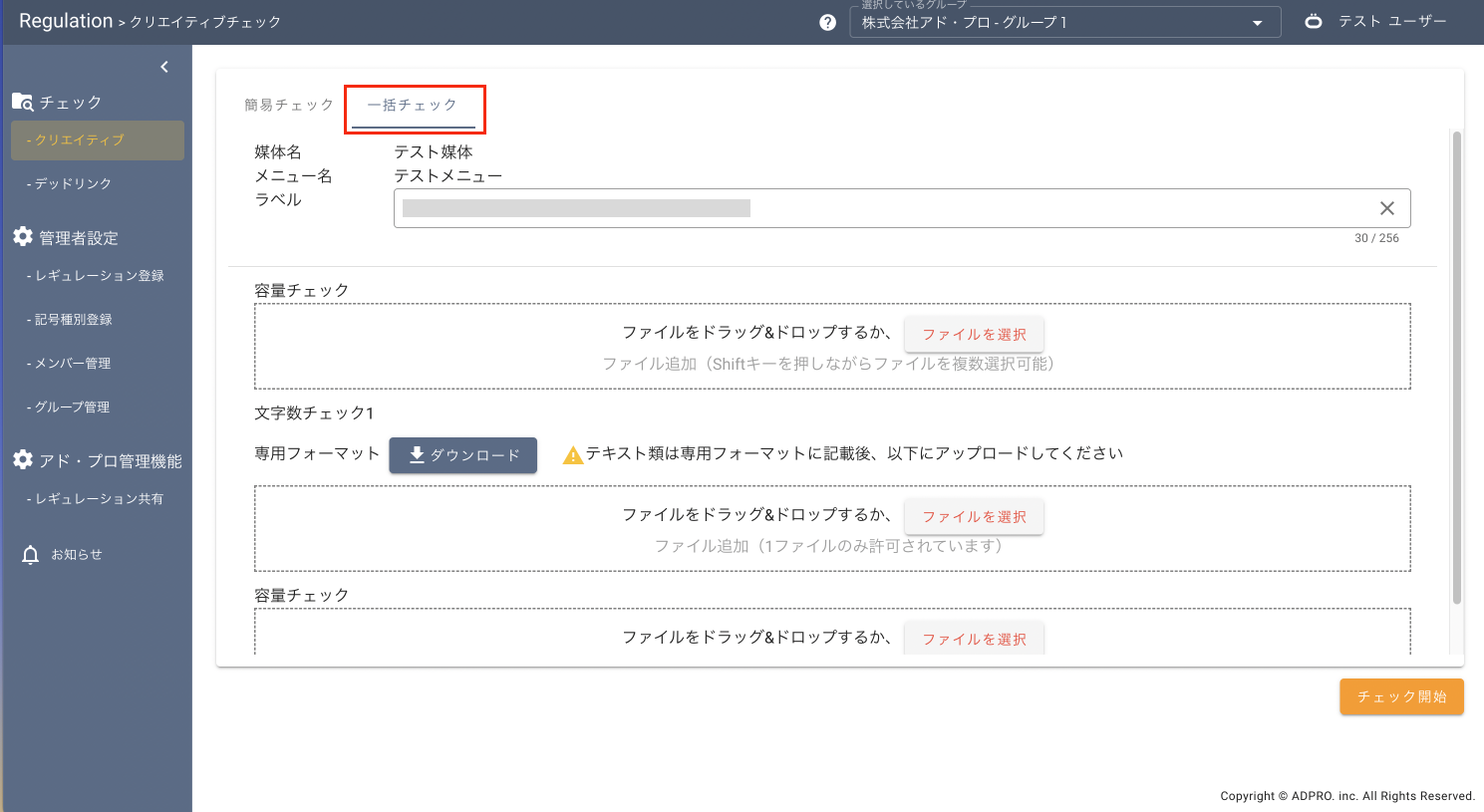The image size is (1484, 812).
Task: Open the お知らせ bell notifications
Action: tap(31, 555)
